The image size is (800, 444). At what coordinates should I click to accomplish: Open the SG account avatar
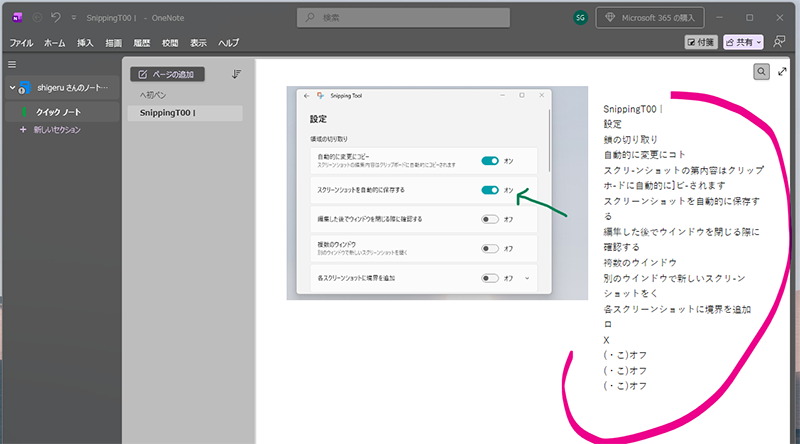[x=580, y=18]
